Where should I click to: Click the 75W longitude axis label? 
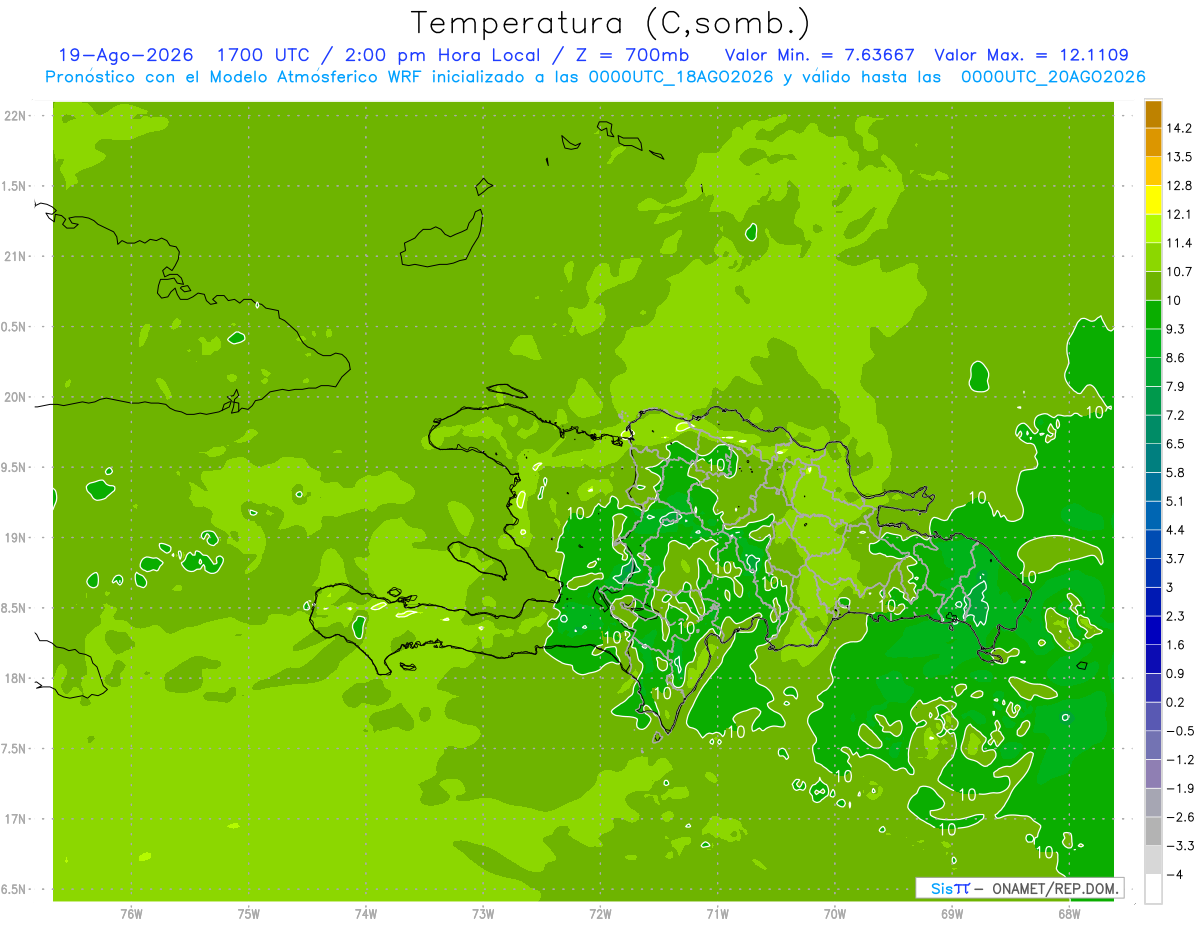[249, 914]
